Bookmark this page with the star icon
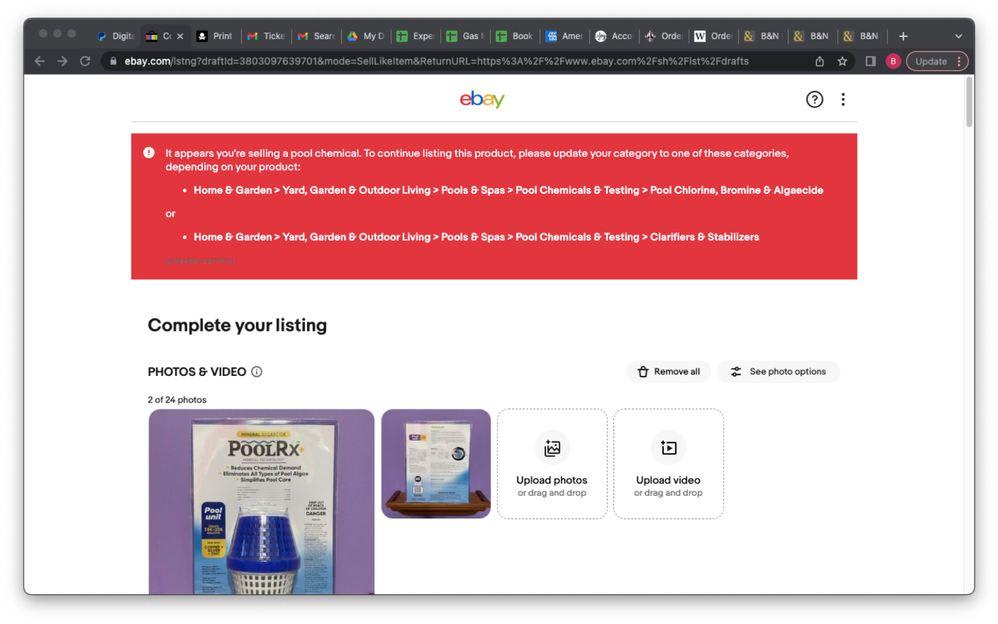The image size is (998, 624). click(842, 61)
